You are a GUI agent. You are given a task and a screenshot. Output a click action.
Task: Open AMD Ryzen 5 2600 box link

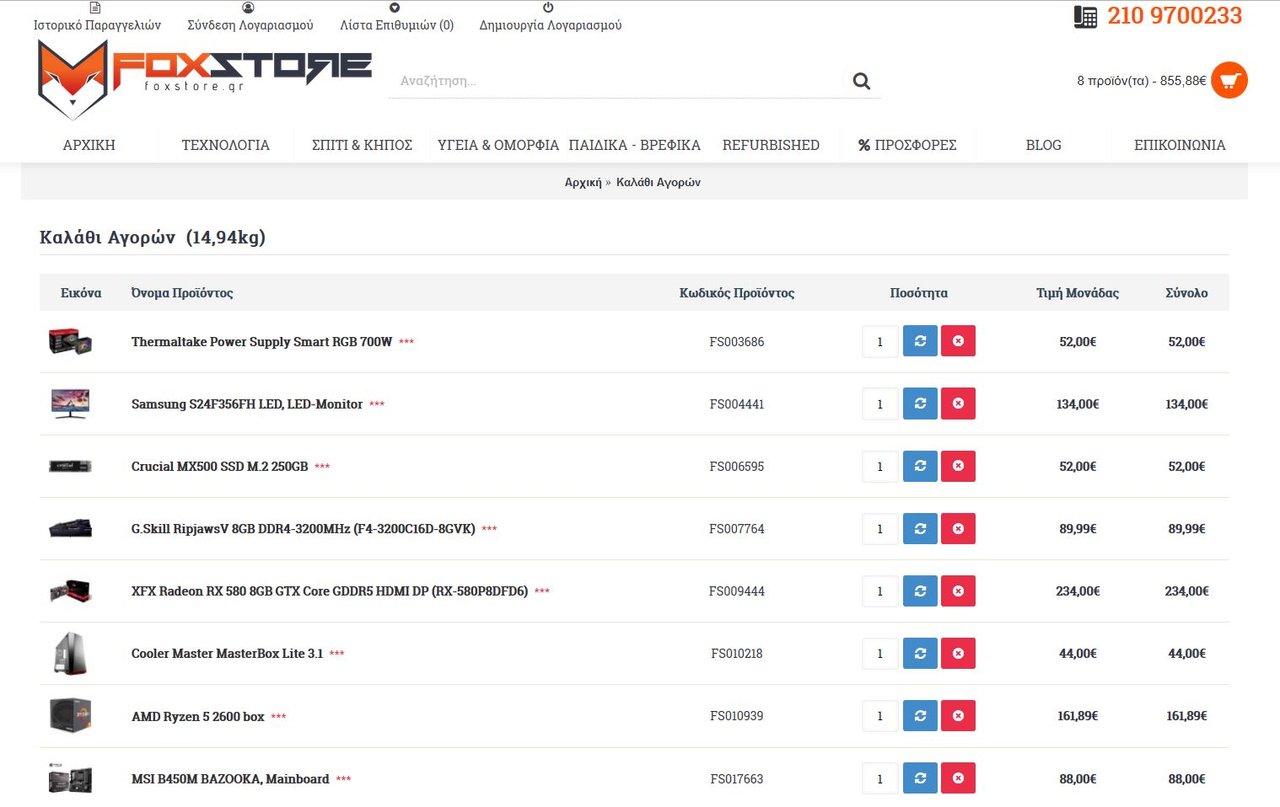[x=198, y=716]
